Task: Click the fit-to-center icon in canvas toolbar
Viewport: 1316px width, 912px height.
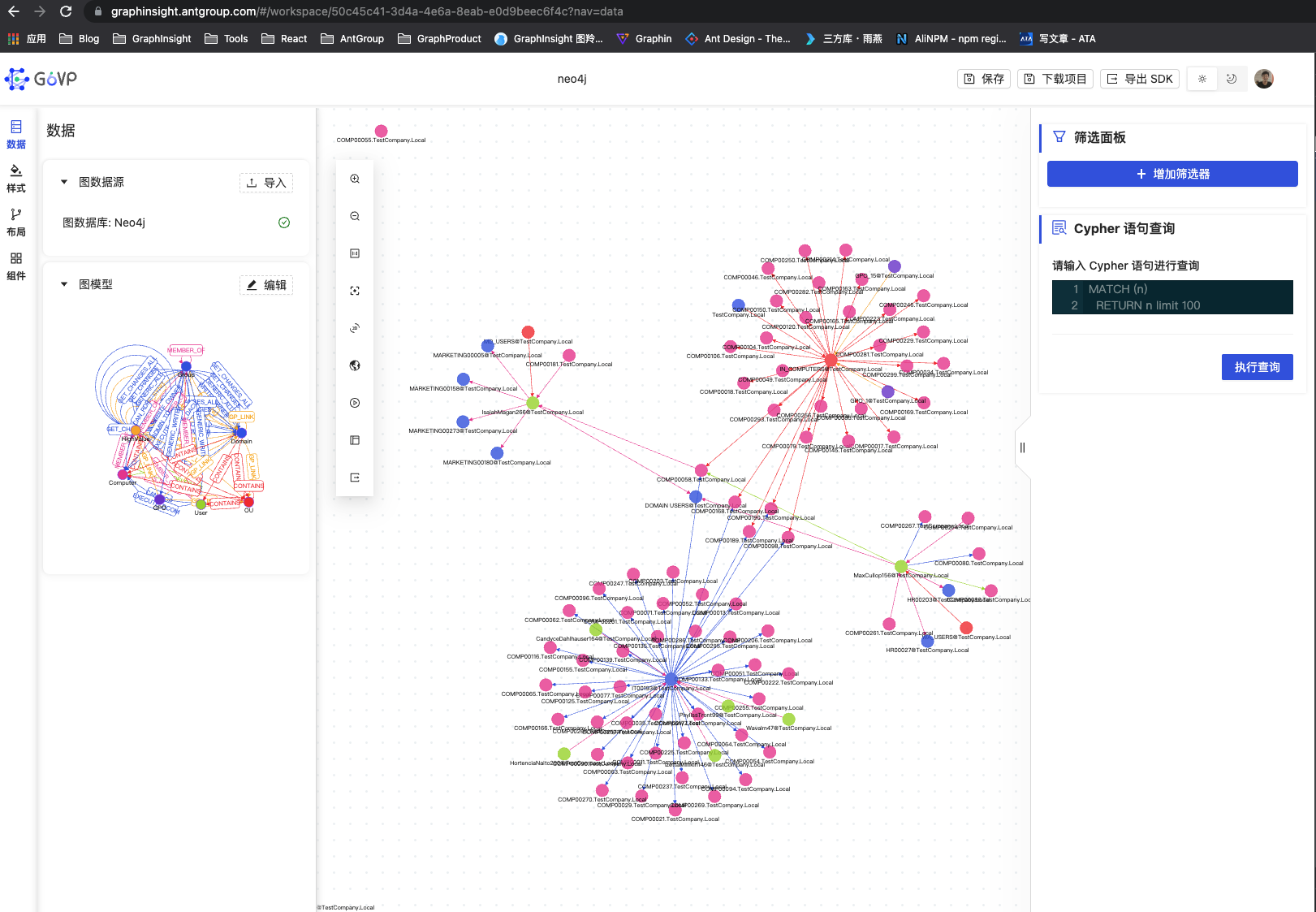Action: (x=354, y=290)
